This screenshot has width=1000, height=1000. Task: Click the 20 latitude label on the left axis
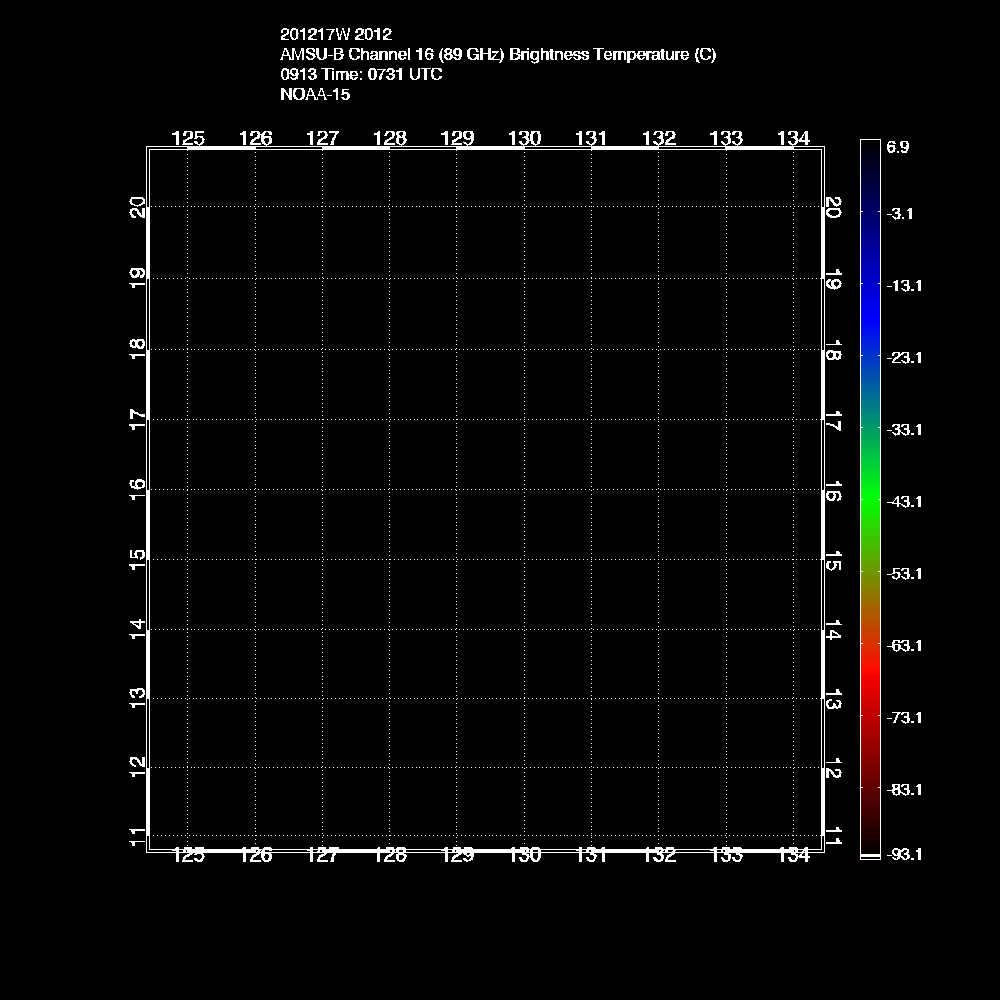point(138,207)
